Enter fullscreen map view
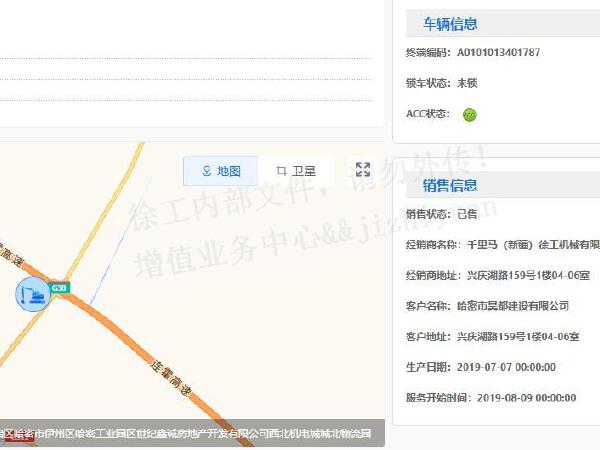Viewport: 600px width, 450px height. (363, 170)
